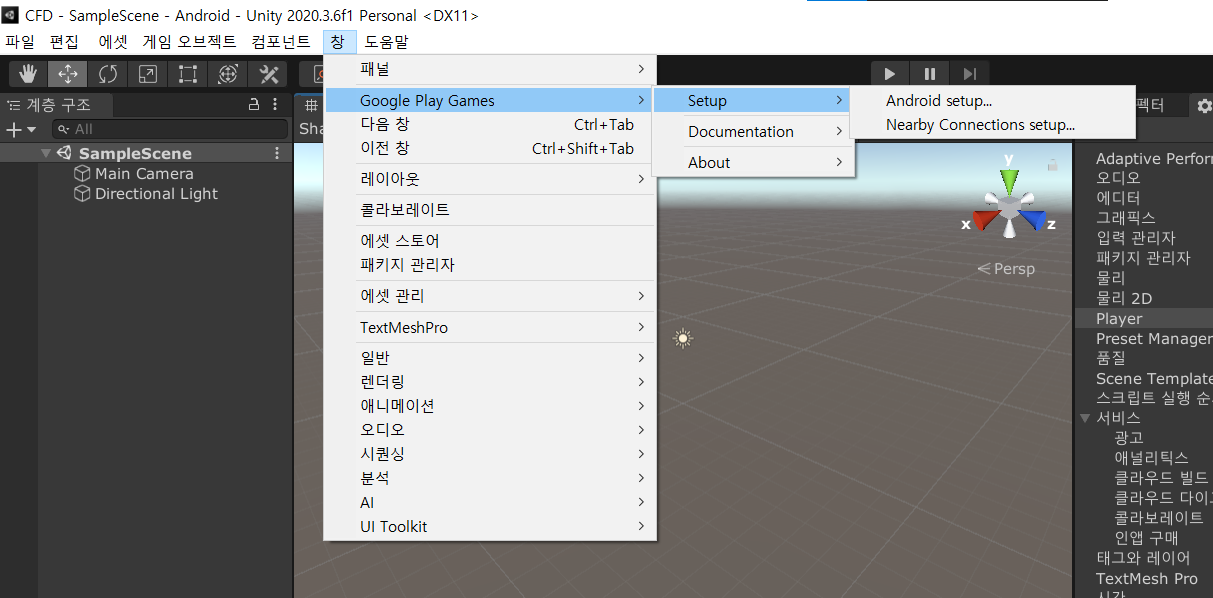Image resolution: width=1213 pixels, height=598 pixels.
Task: Select the Move tool in toolbar
Action: (x=68, y=74)
